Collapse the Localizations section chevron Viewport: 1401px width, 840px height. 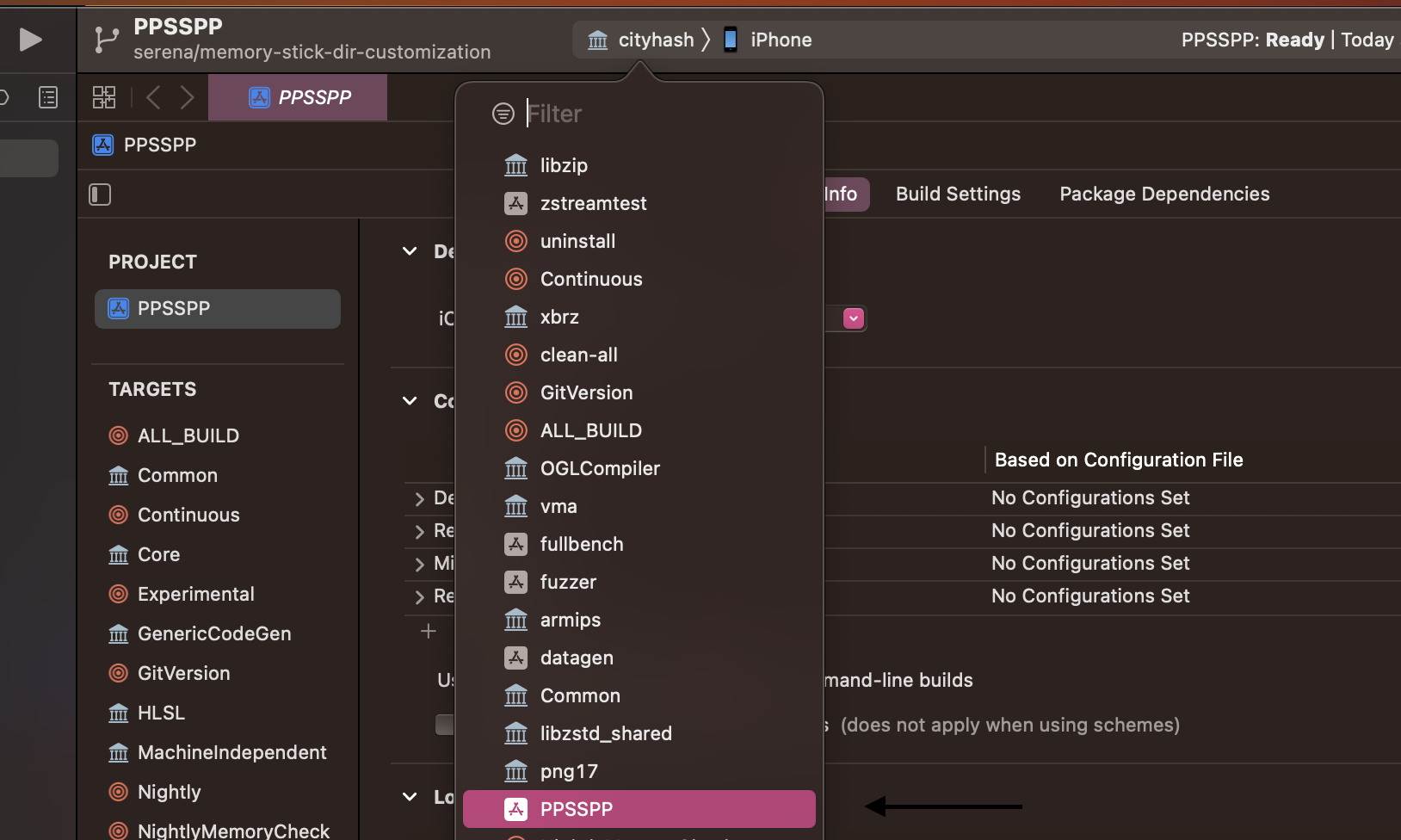pyautogui.click(x=410, y=797)
